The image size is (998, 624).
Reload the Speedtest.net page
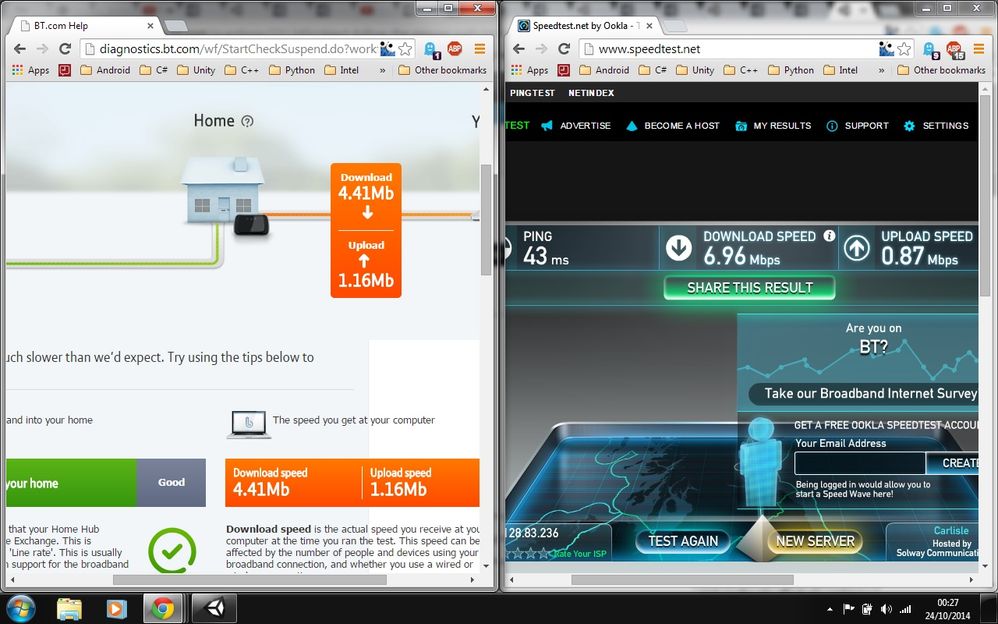tap(563, 49)
